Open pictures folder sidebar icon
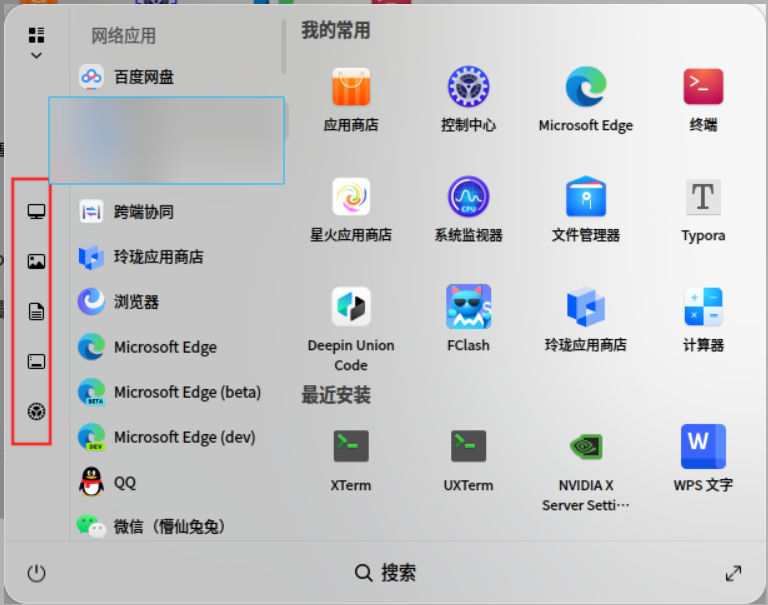 pos(36,262)
